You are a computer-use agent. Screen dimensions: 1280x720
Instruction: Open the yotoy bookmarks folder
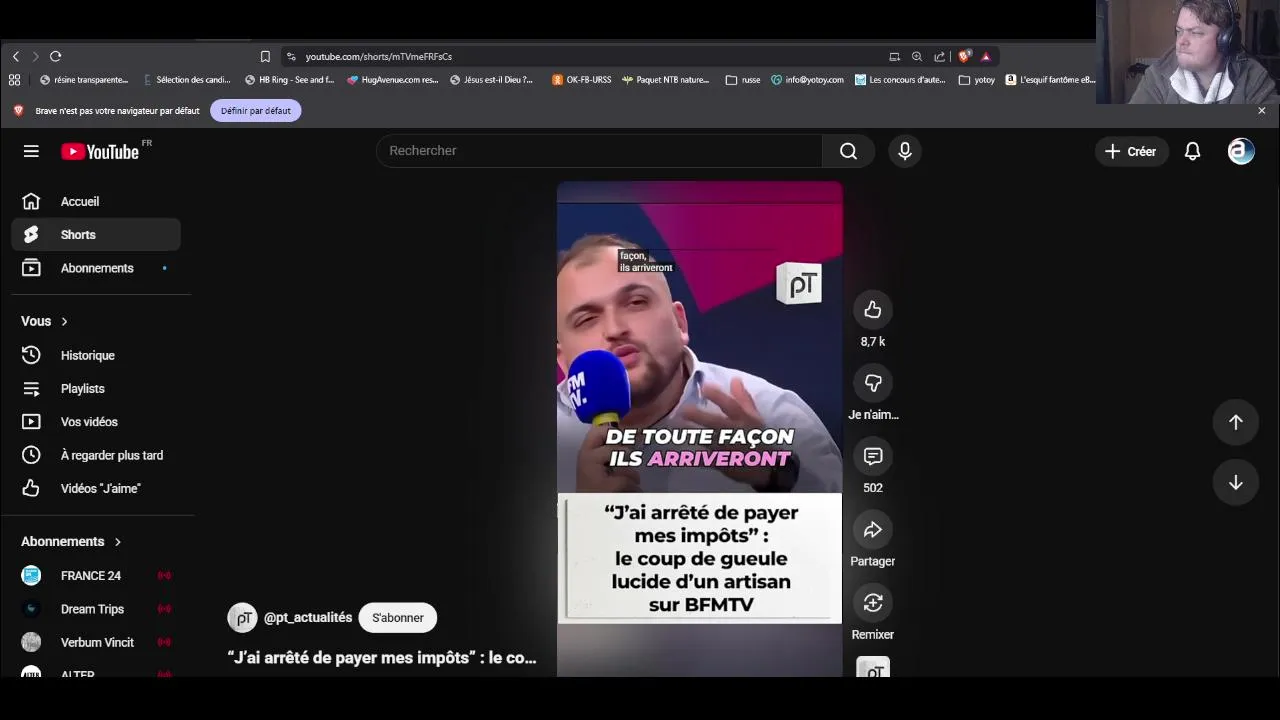tap(977, 80)
